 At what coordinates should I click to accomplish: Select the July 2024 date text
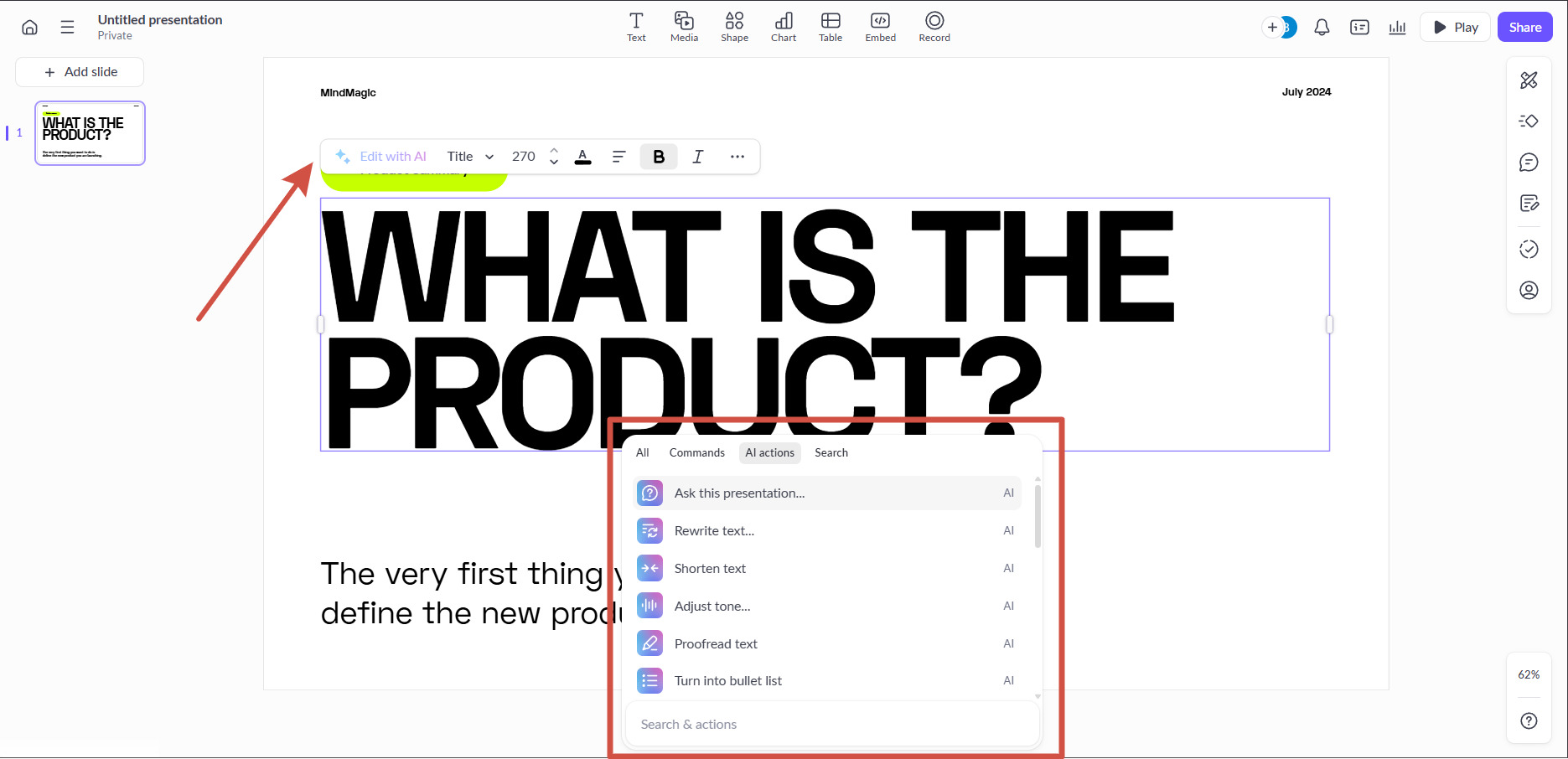(1306, 92)
